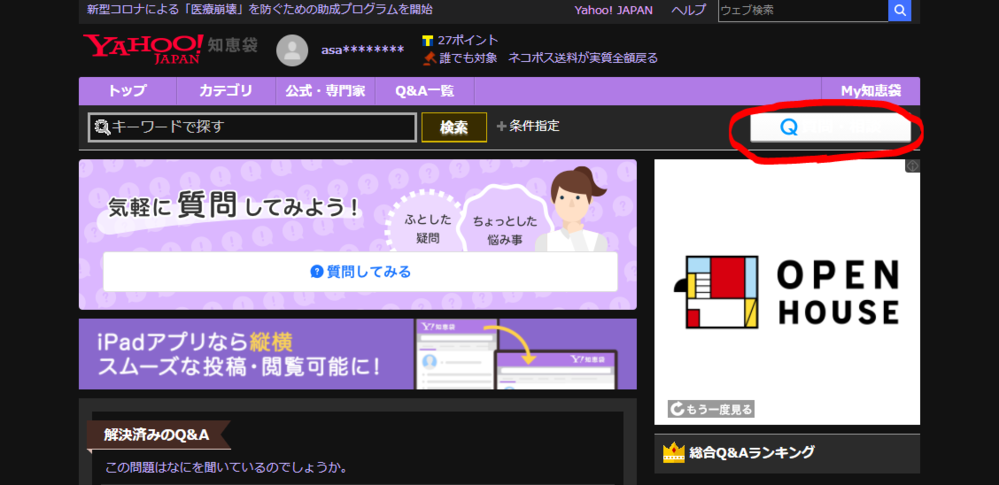Switch to the 公式・専門家 tab
This screenshot has width=999, height=485.
[x=325, y=91]
